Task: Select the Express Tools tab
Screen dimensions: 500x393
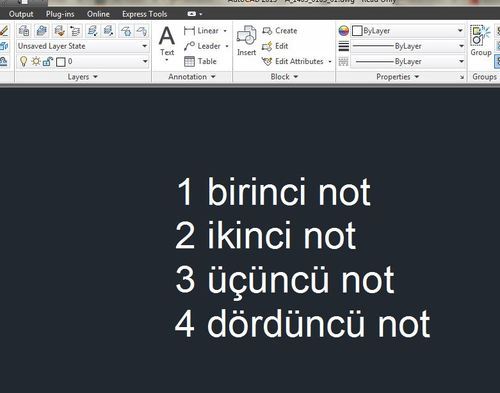Action: click(144, 14)
